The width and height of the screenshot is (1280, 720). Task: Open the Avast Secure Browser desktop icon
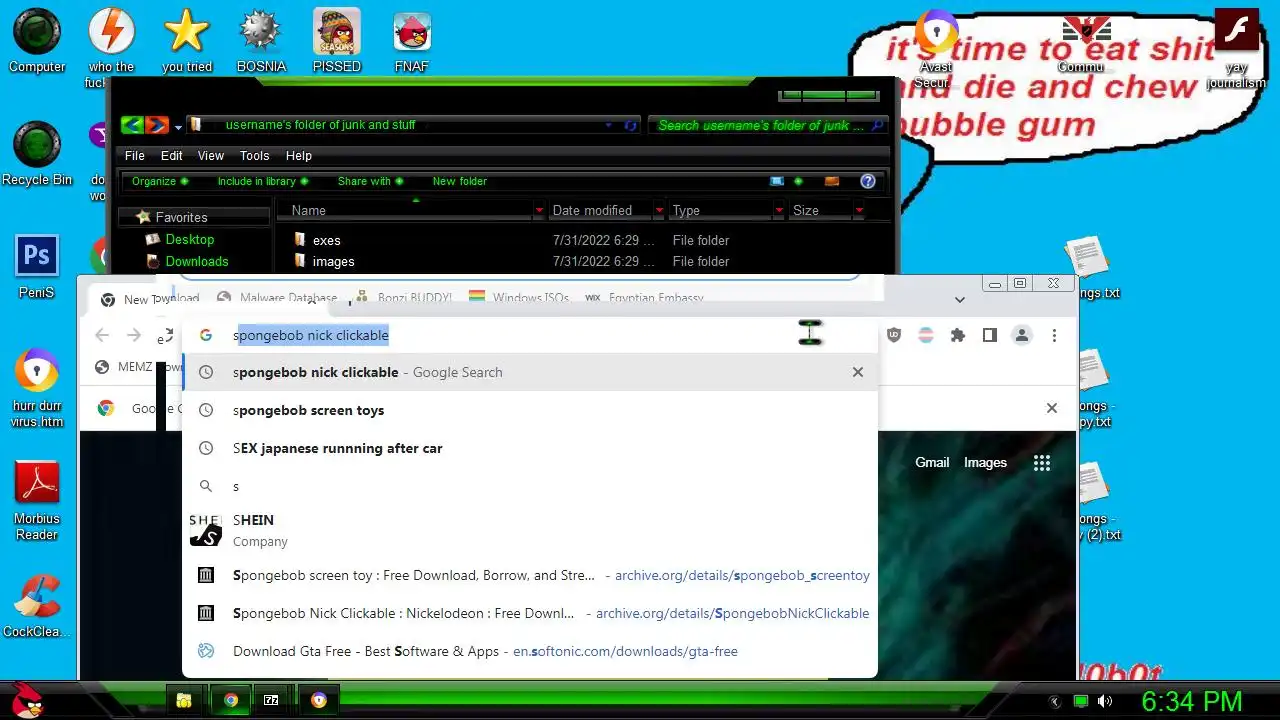coord(936,48)
